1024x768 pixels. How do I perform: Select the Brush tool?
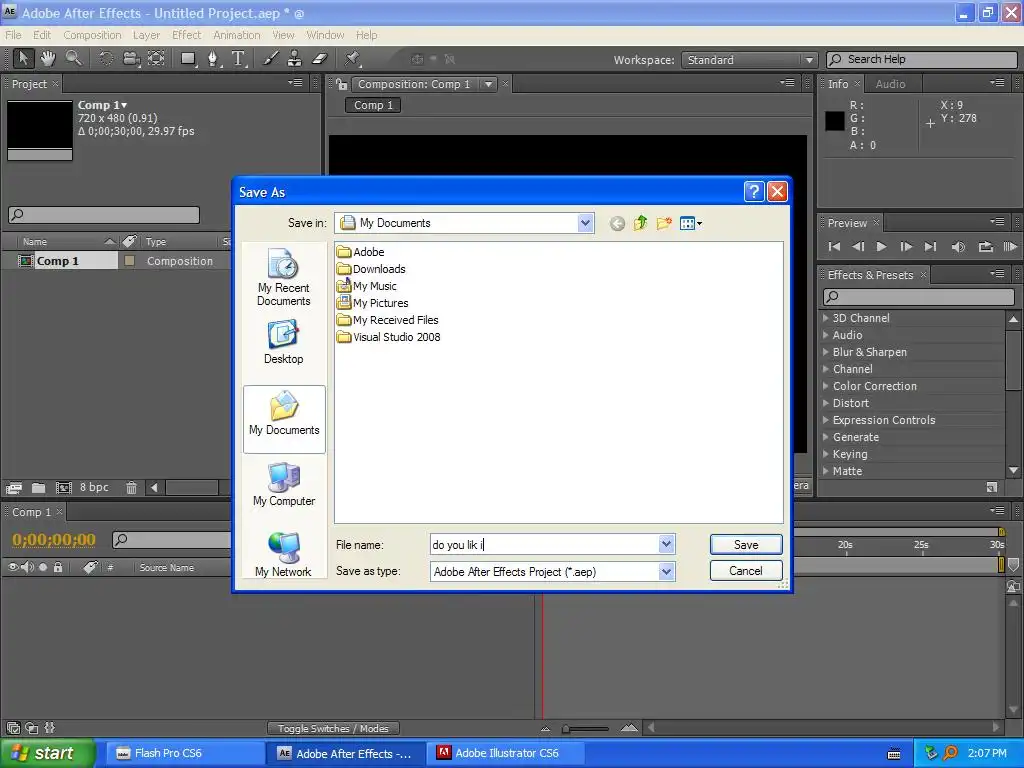270,59
